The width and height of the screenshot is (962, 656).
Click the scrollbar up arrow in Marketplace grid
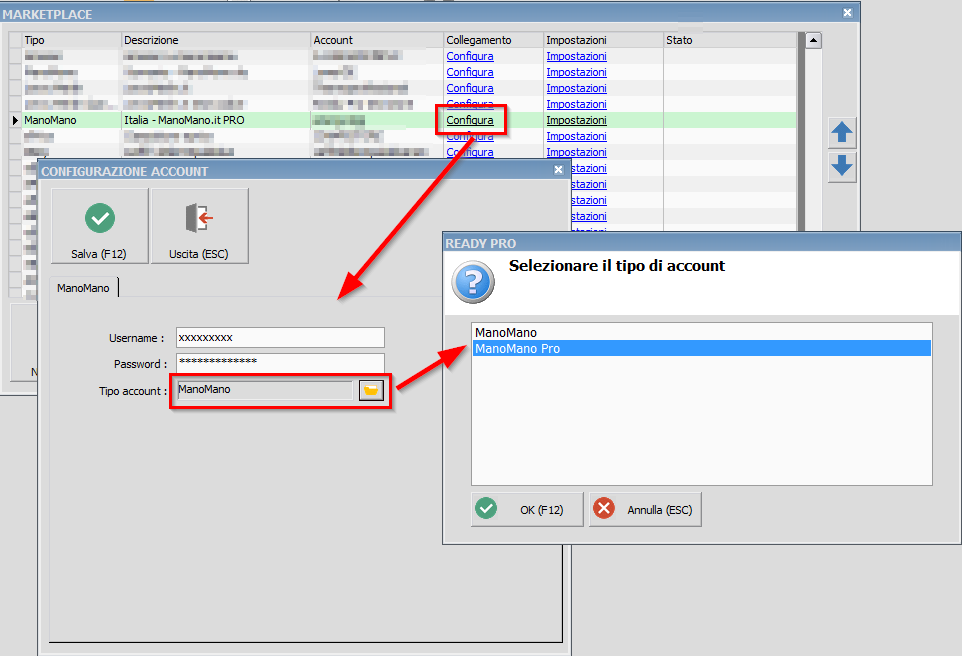pyautogui.click(x=813, y=41)
